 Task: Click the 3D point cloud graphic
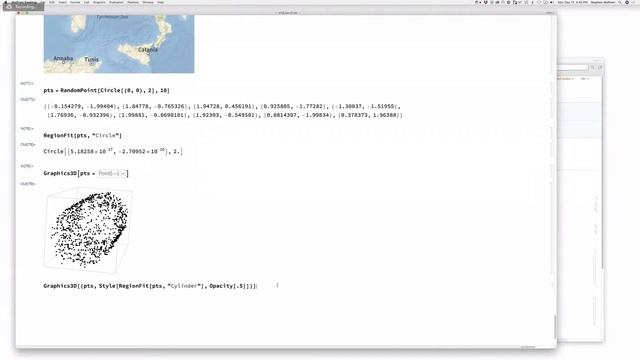[88, 230]
